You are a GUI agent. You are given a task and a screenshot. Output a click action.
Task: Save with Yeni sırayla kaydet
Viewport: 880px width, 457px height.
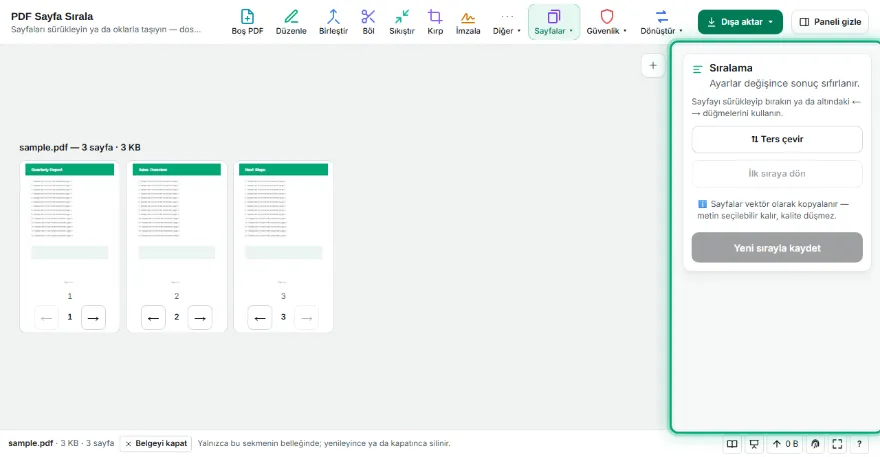(x=777, y=248)
